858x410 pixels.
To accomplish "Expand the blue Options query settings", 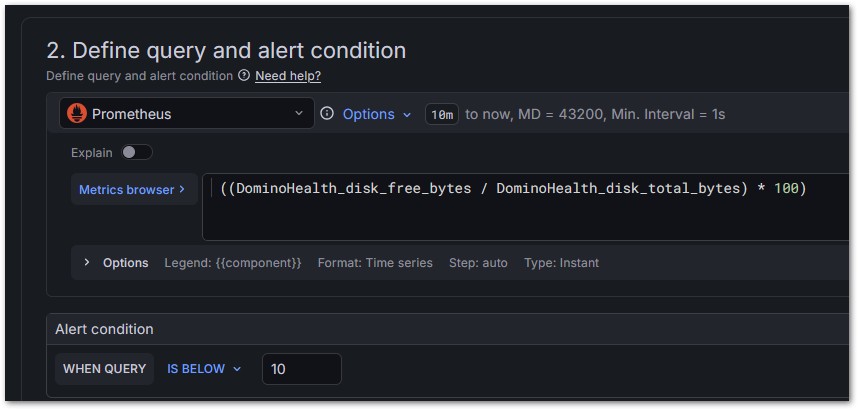I will pyautogui.click(x=376, y=114).
